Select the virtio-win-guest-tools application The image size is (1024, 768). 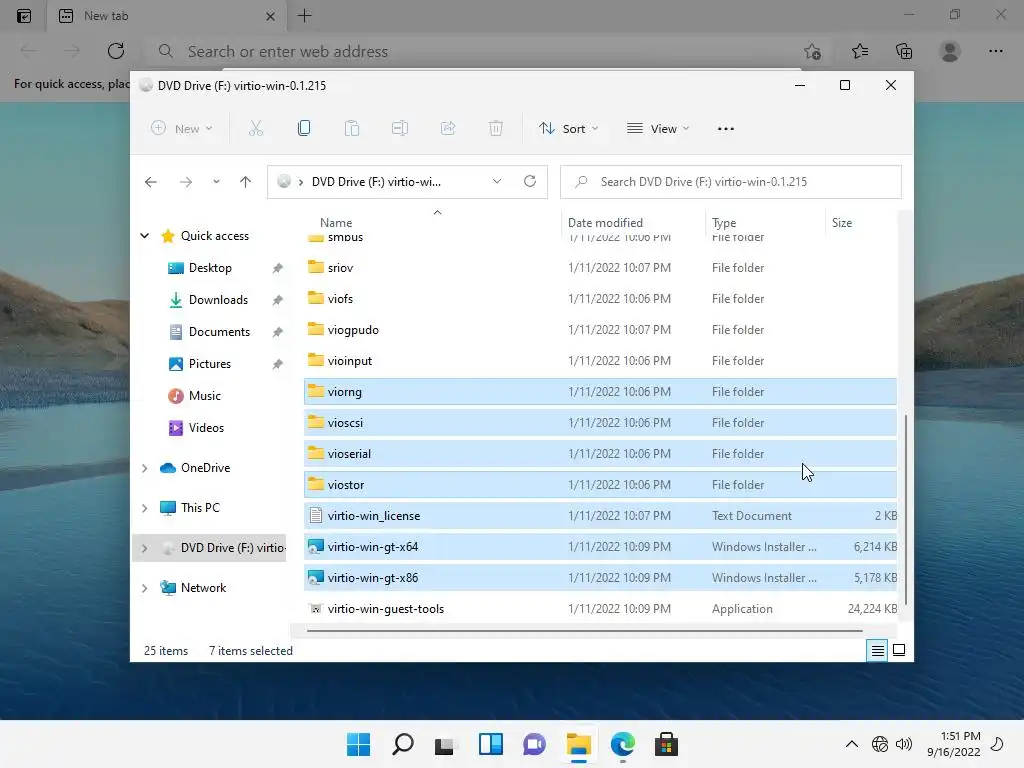(x=600, y=609)
